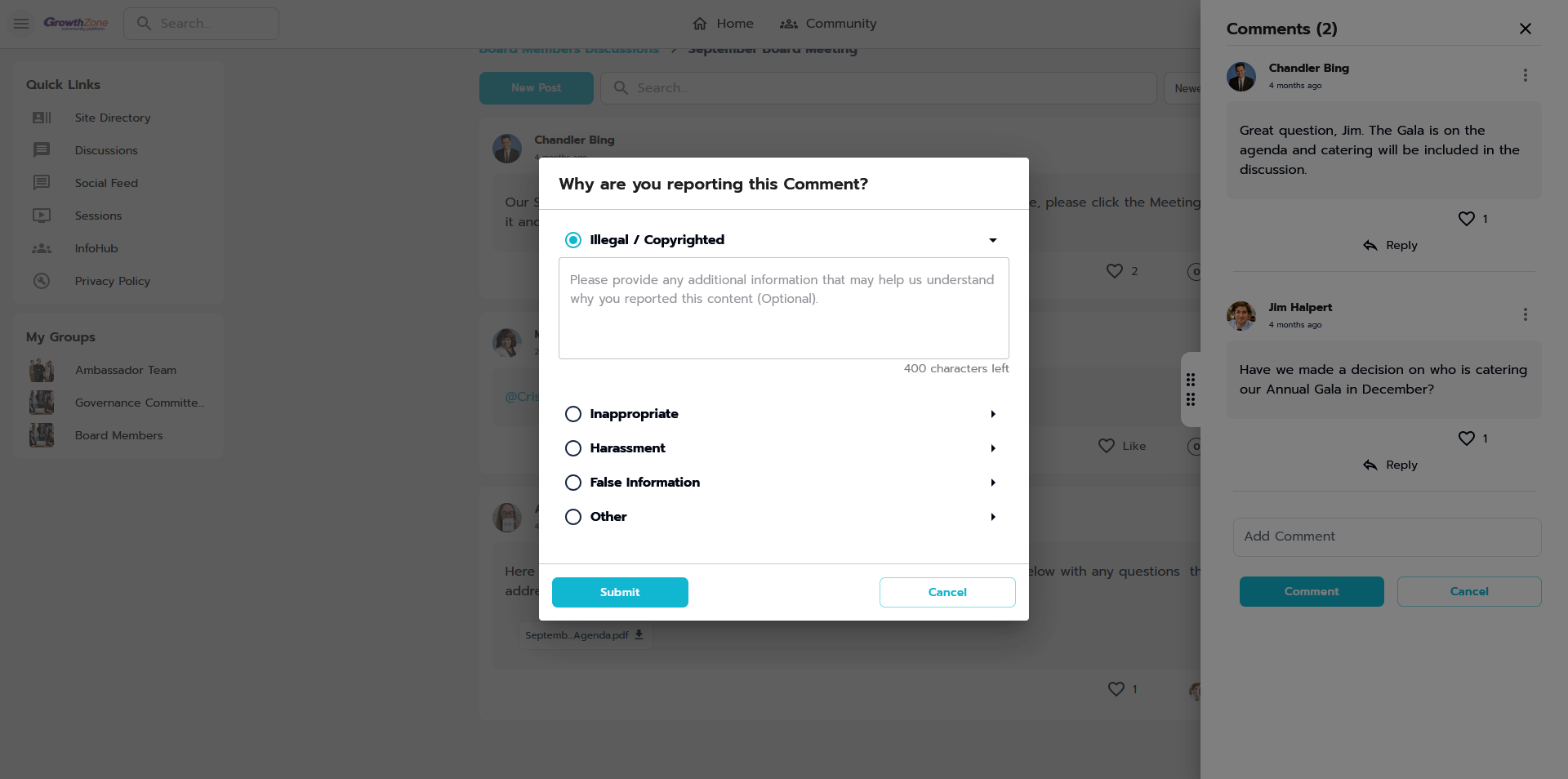The image size is (1568, 779).
Task: Like Jim Halpert's comment with the heart icon
Action: (1466, 438)
